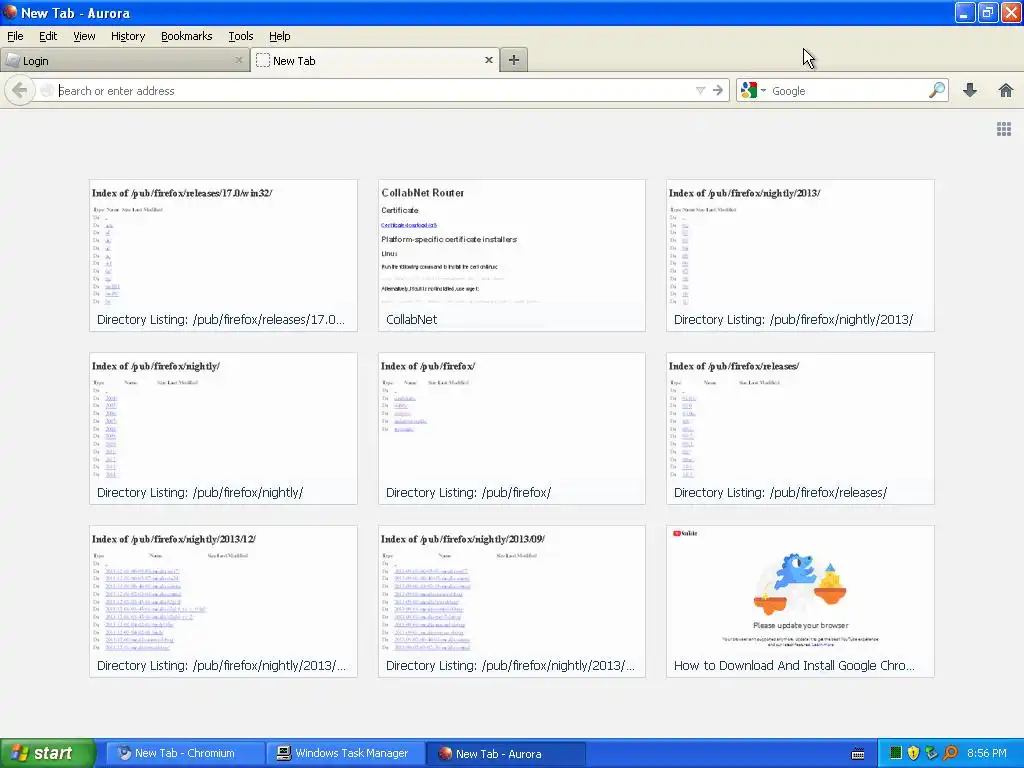Image resolution: width=1024 pixels, height=768 pixels.
Task: Open the /pub/firefox/nightly/2013/ thumbnail
Action: click(800, 255)
